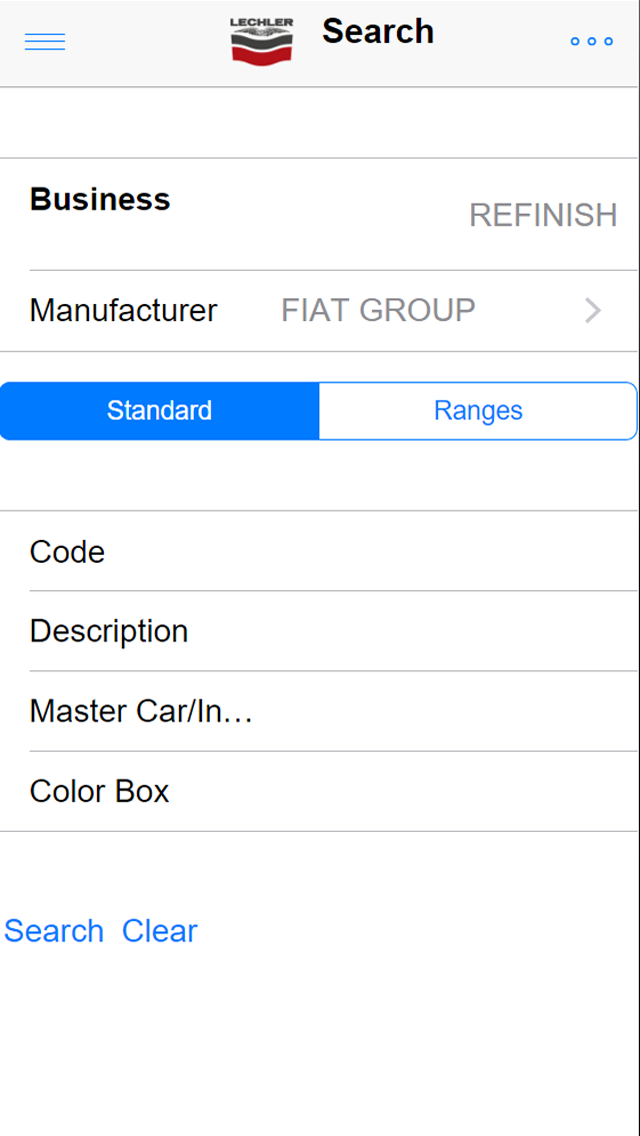Select FIAT GROUP as manufacturer
The width and height of the screenshot is (640, 1136).
point(378,310)
